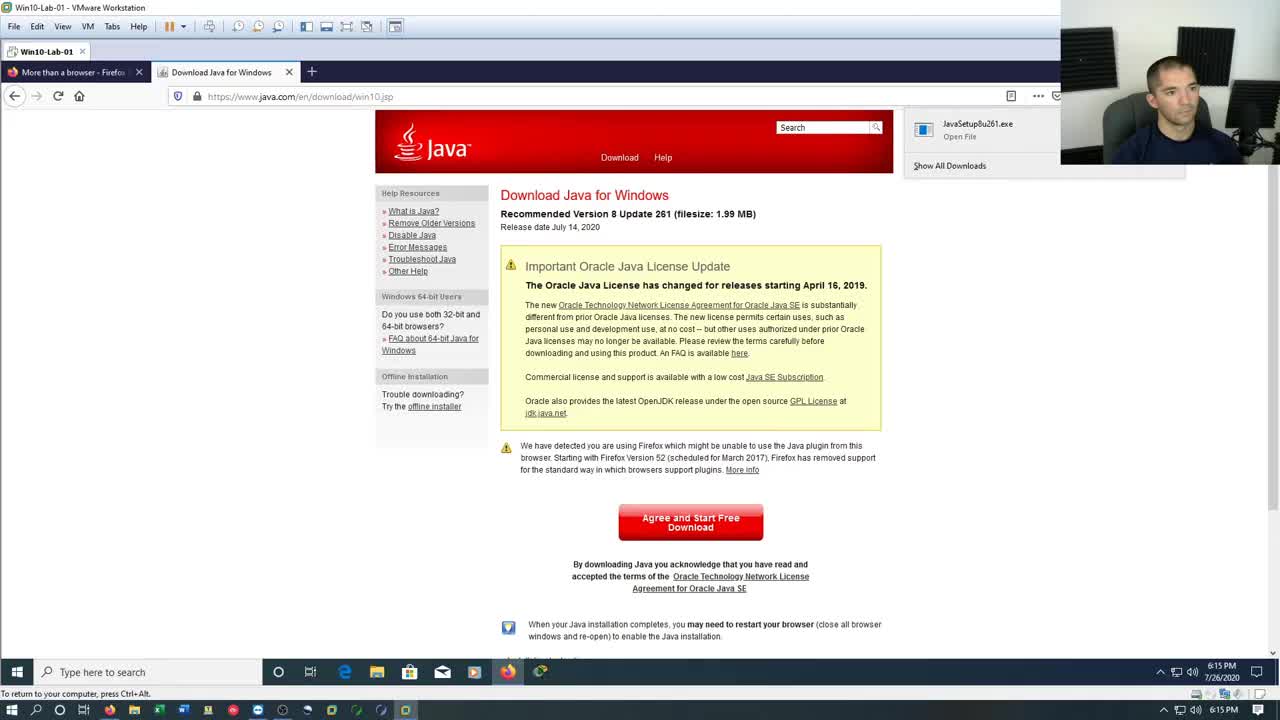Open the VM menu
The width and height of the screenshot is (1280, 720).
click(x=88, y=26)
